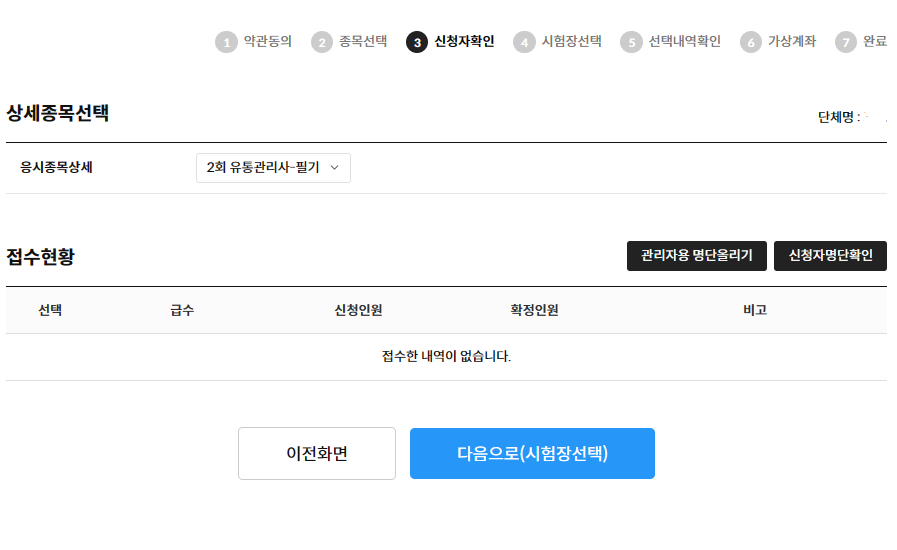
Task: Proceed with 다음으로(시험장선택) button
Action: pos(532,454)
